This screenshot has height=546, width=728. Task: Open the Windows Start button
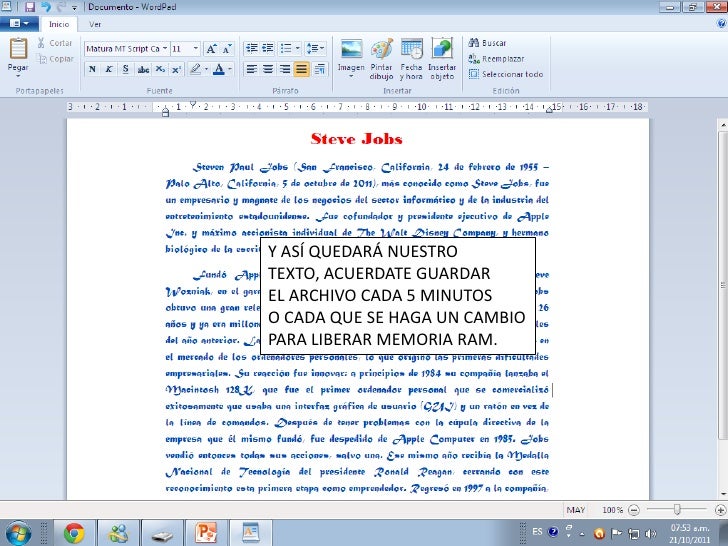[x=19, y=532]
